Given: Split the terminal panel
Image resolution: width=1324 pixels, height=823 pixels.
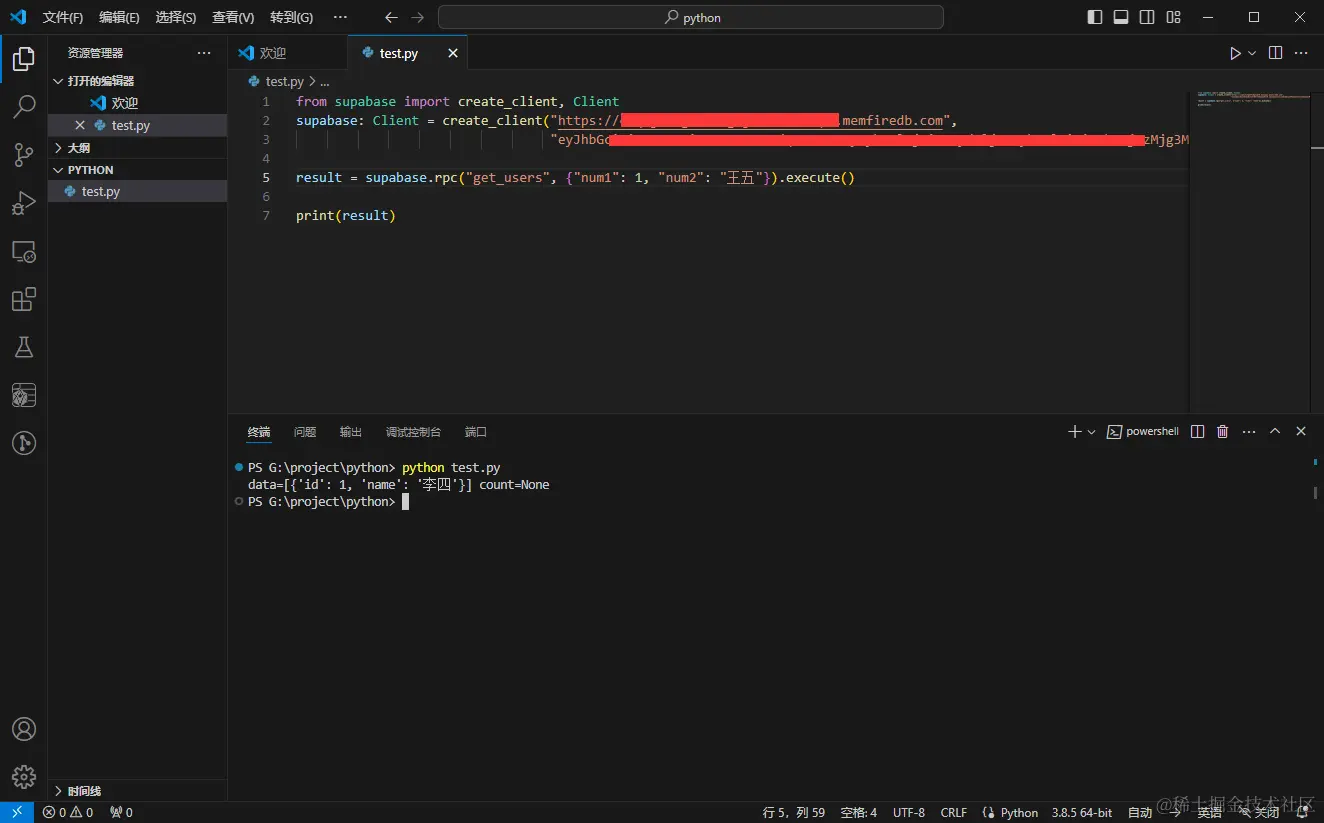Looking at the screenshot, I should click(1197, 431).
